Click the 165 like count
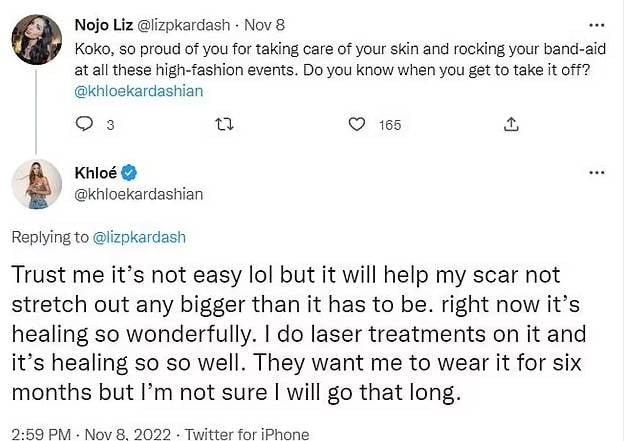Viewport: 624px width, 441px height. 390,124
